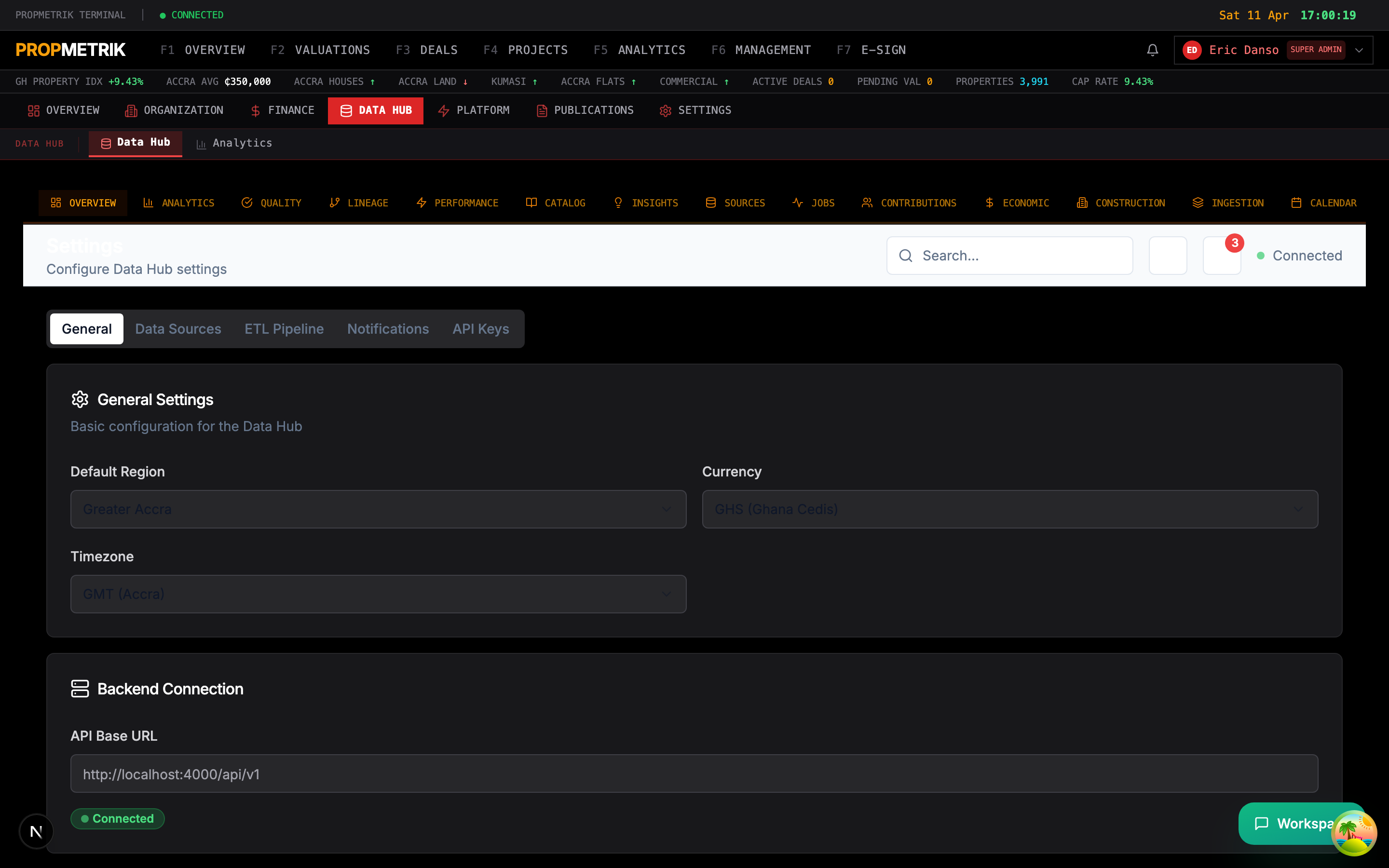Open F5 Analytics section

(x=640, y=50)
